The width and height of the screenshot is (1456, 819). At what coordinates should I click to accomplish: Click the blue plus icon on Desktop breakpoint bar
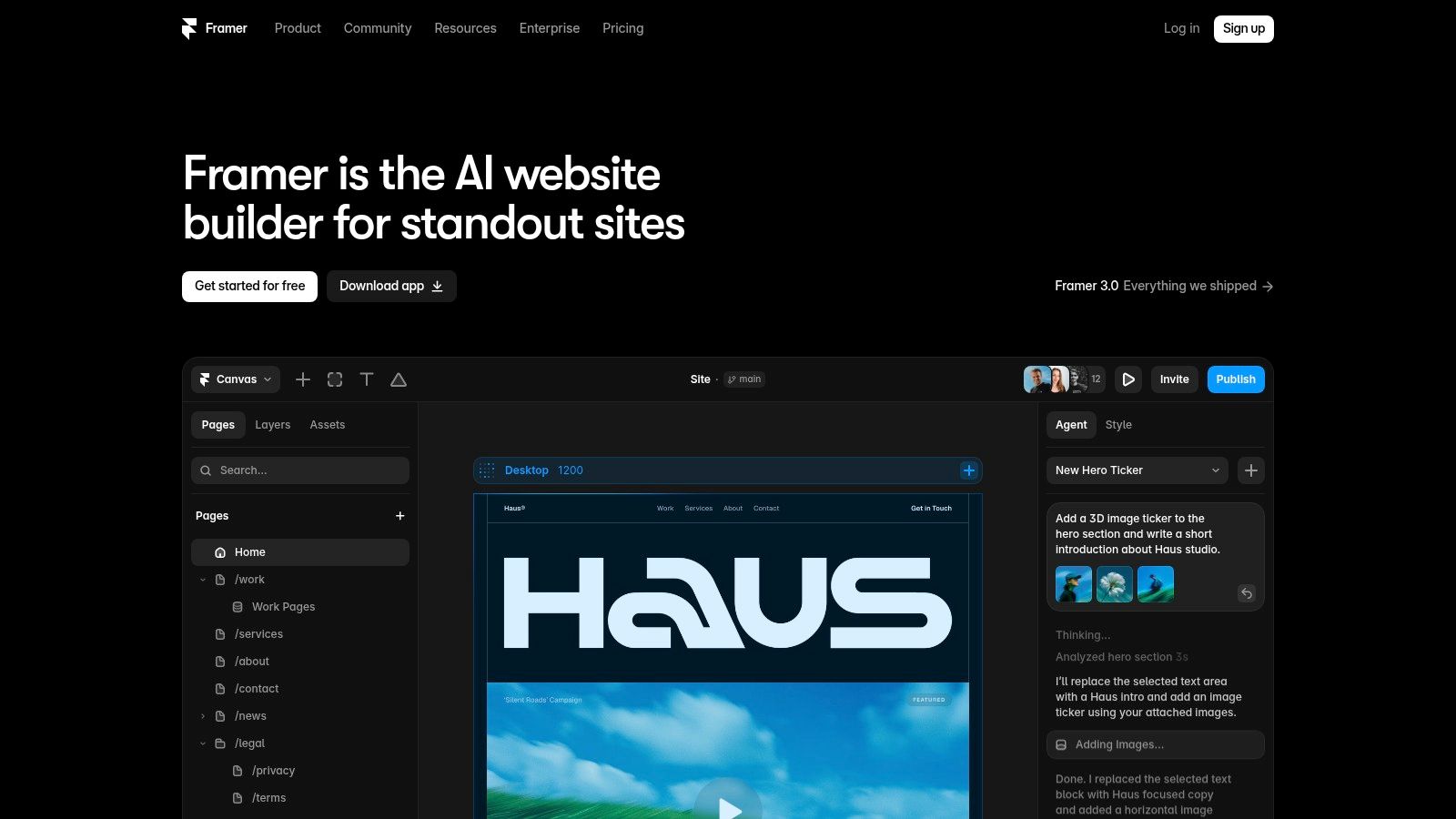(x=969, y=470)
